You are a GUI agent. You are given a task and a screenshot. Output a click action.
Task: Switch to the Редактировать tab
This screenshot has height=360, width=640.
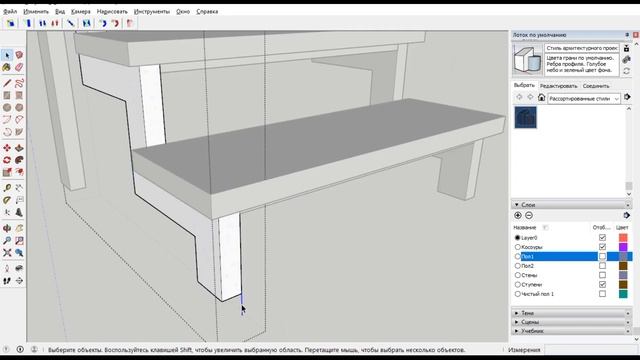pyautogui.click(x=558, y=86)
